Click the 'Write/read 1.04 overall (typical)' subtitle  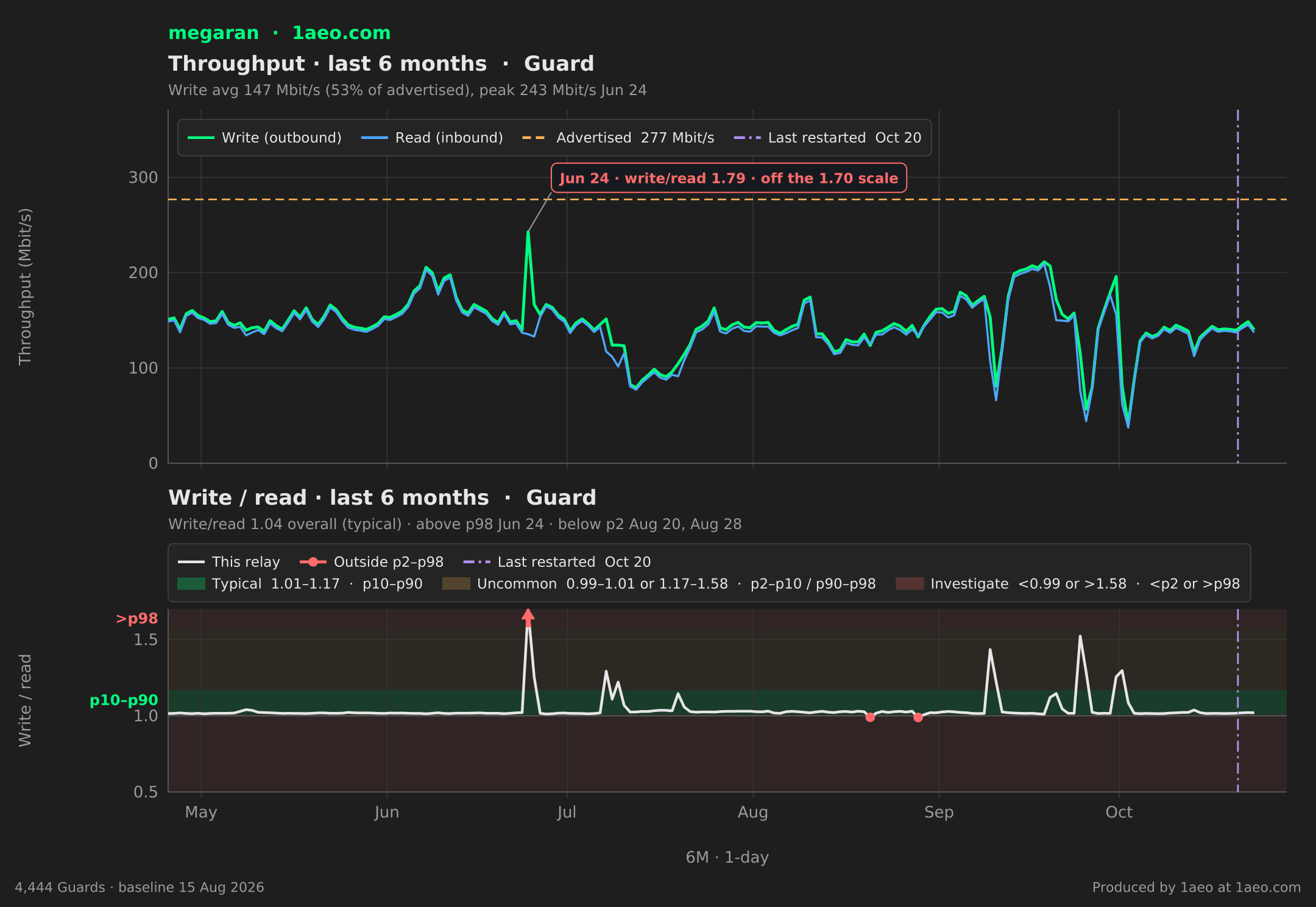[x=455, y=524]
